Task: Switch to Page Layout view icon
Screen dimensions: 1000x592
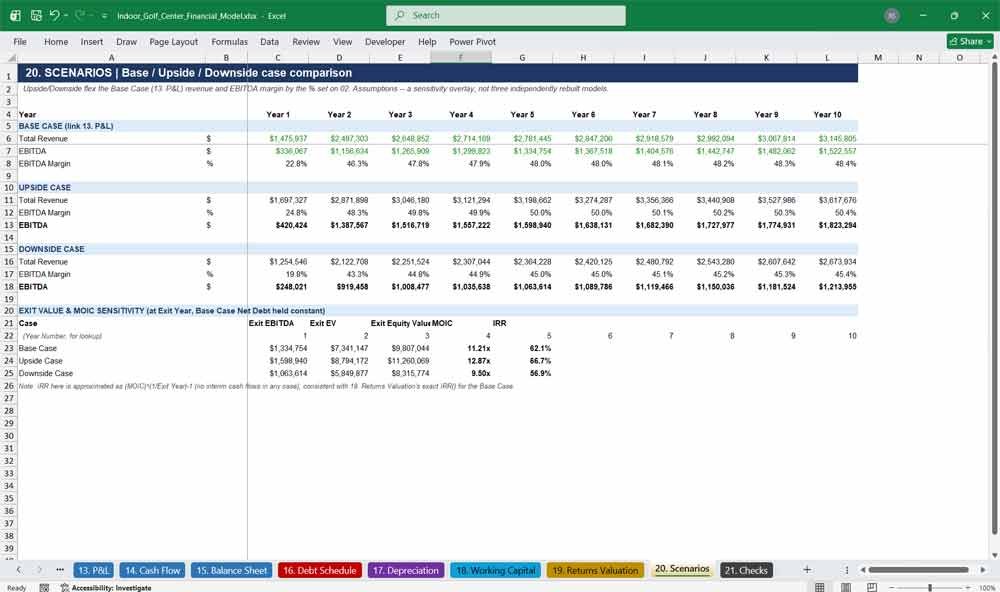Action: tap(846, 587)
